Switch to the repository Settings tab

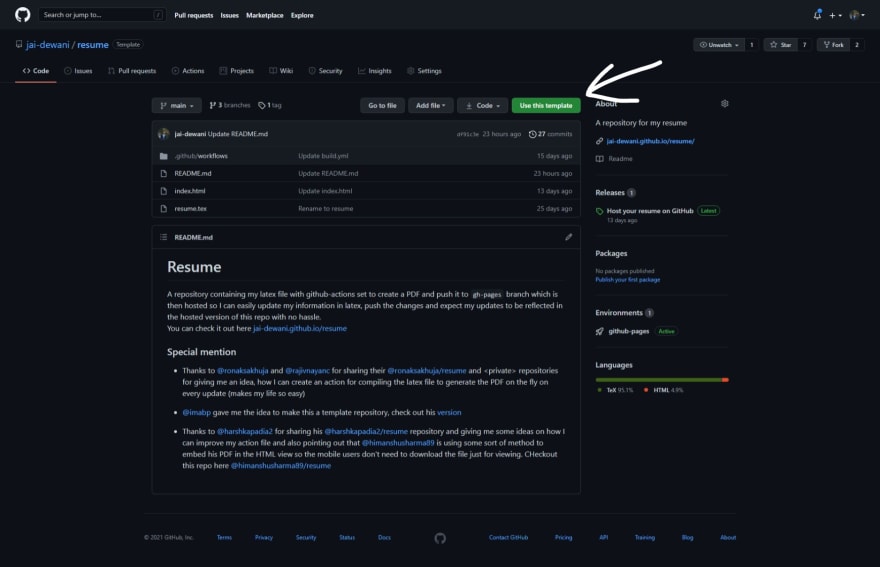[x=424, y=71]
